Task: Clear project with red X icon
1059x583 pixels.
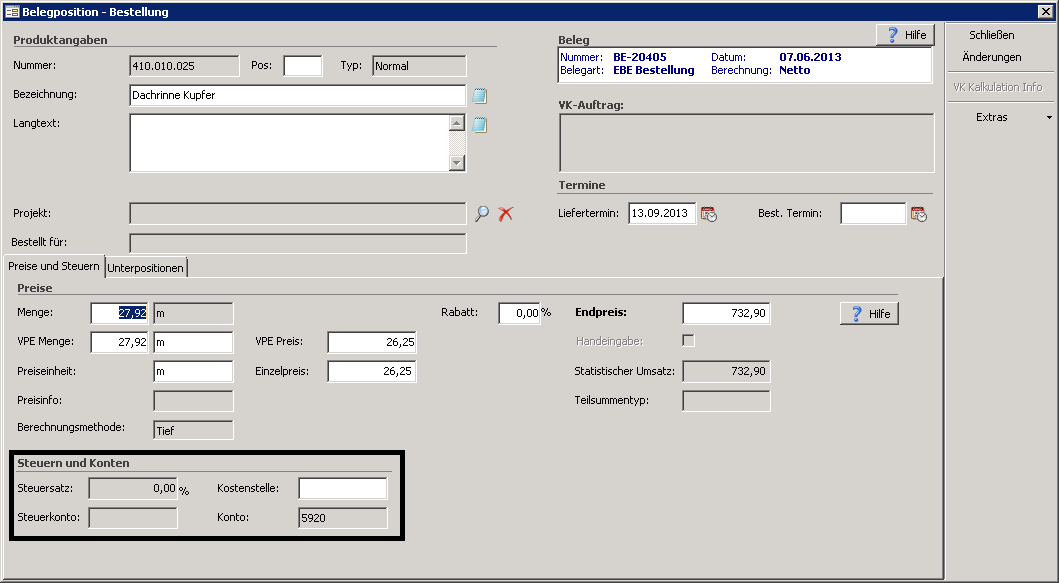Action: pyautogui.click(x=505, y=214)
